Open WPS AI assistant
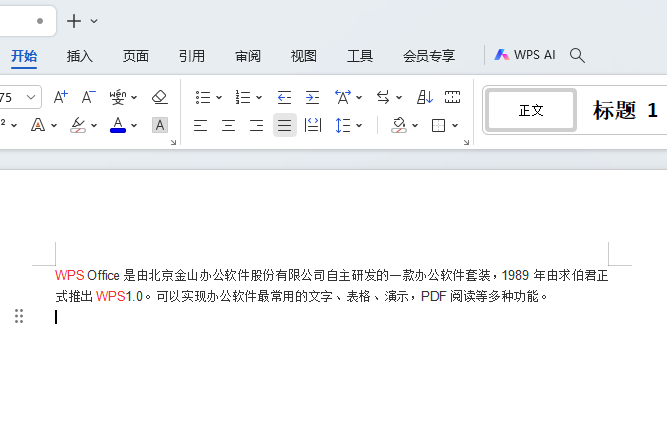 point(524,55)
